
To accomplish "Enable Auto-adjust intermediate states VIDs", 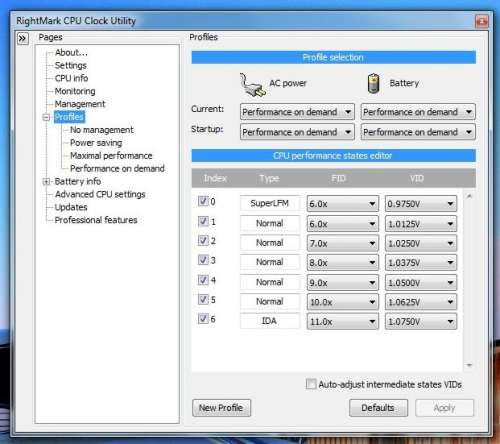I will pos(311,384).
